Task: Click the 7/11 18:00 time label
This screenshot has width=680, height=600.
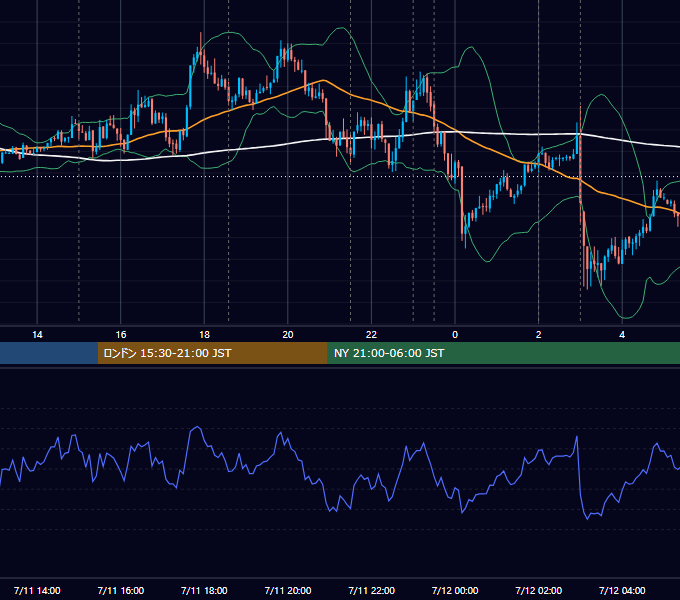Action: 204,590
